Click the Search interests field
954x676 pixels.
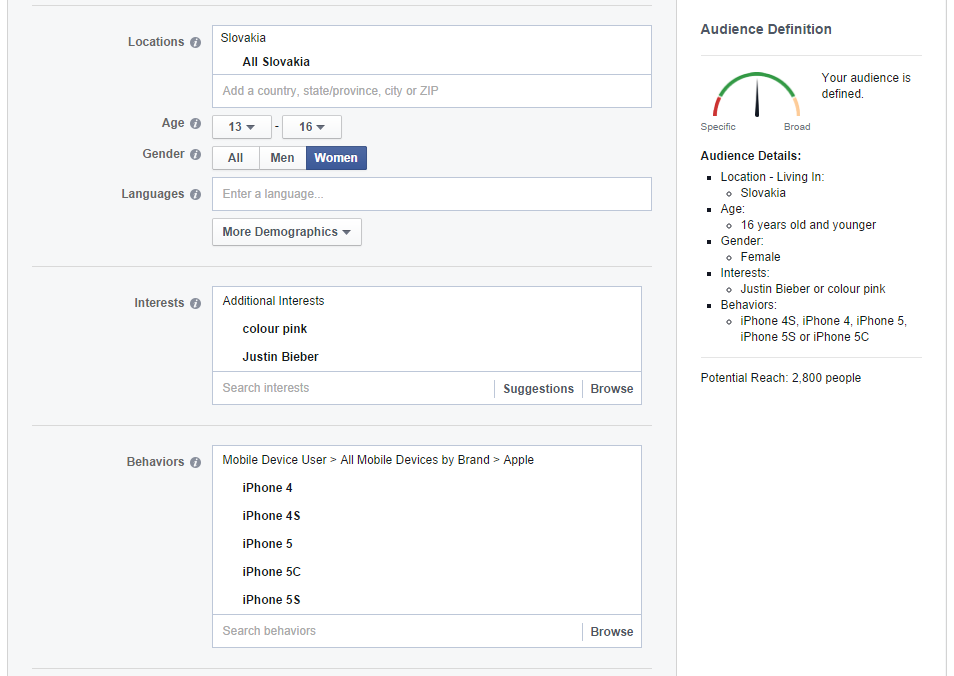(x=352, y=388)
